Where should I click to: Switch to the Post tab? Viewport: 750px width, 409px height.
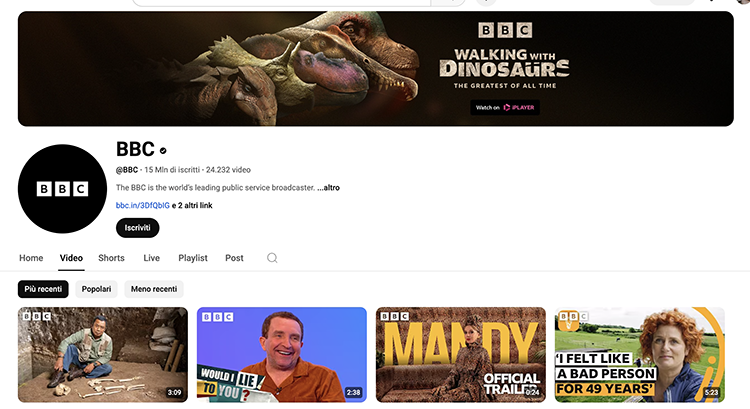[234, 258]
